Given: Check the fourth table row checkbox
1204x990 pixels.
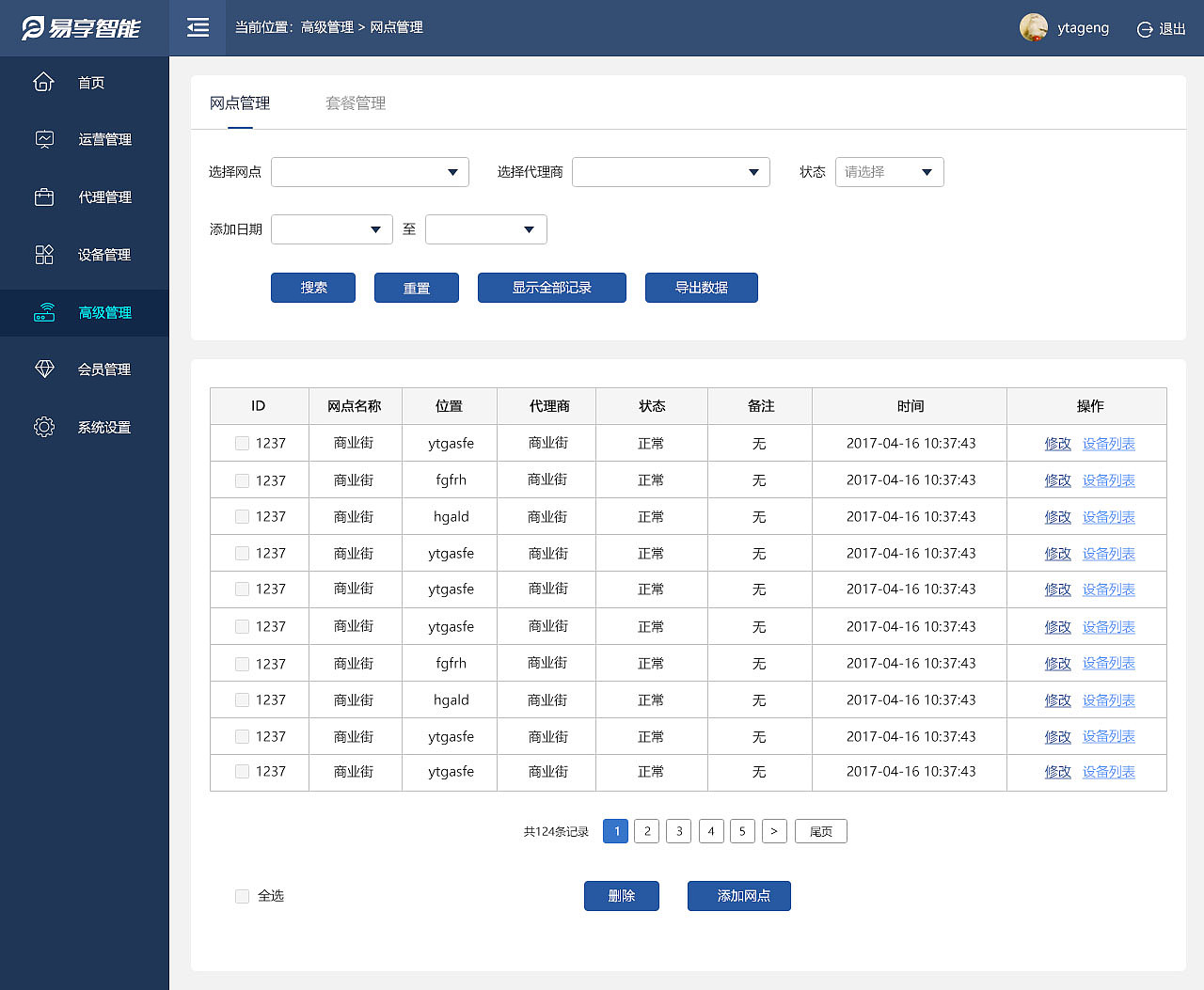Looking at the screenshot, I should (242, 553).
